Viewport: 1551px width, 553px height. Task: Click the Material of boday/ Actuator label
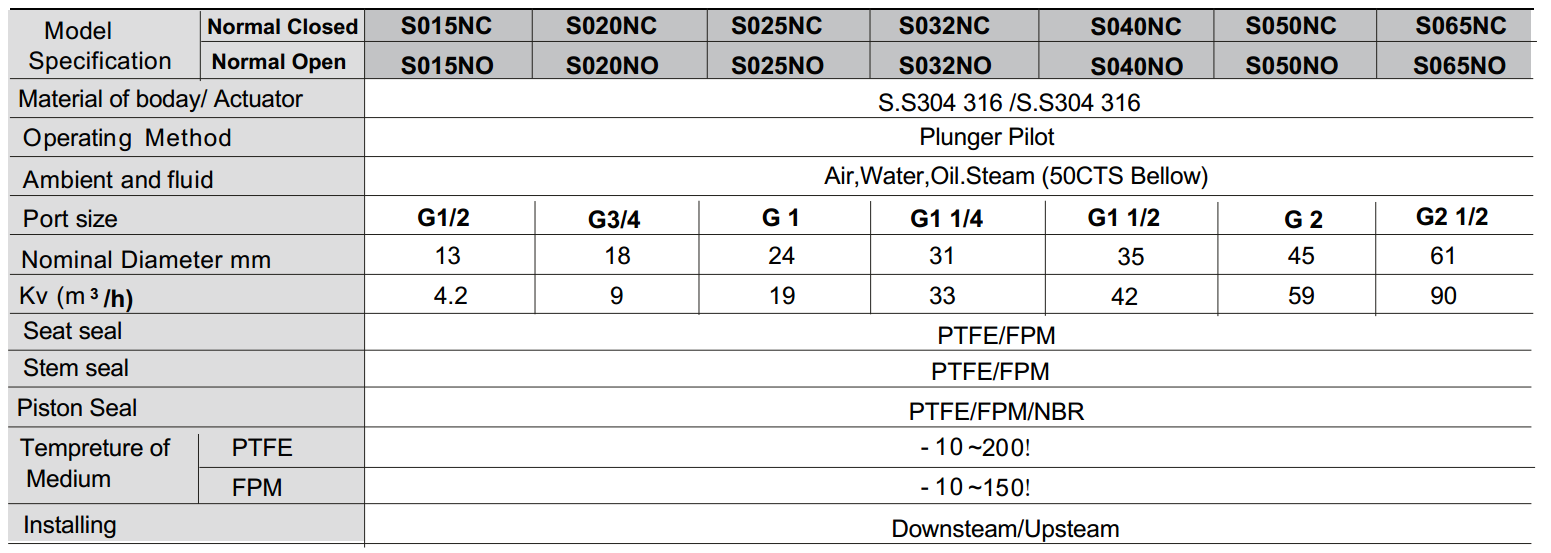pyautogui.click(x=160, y=100)
